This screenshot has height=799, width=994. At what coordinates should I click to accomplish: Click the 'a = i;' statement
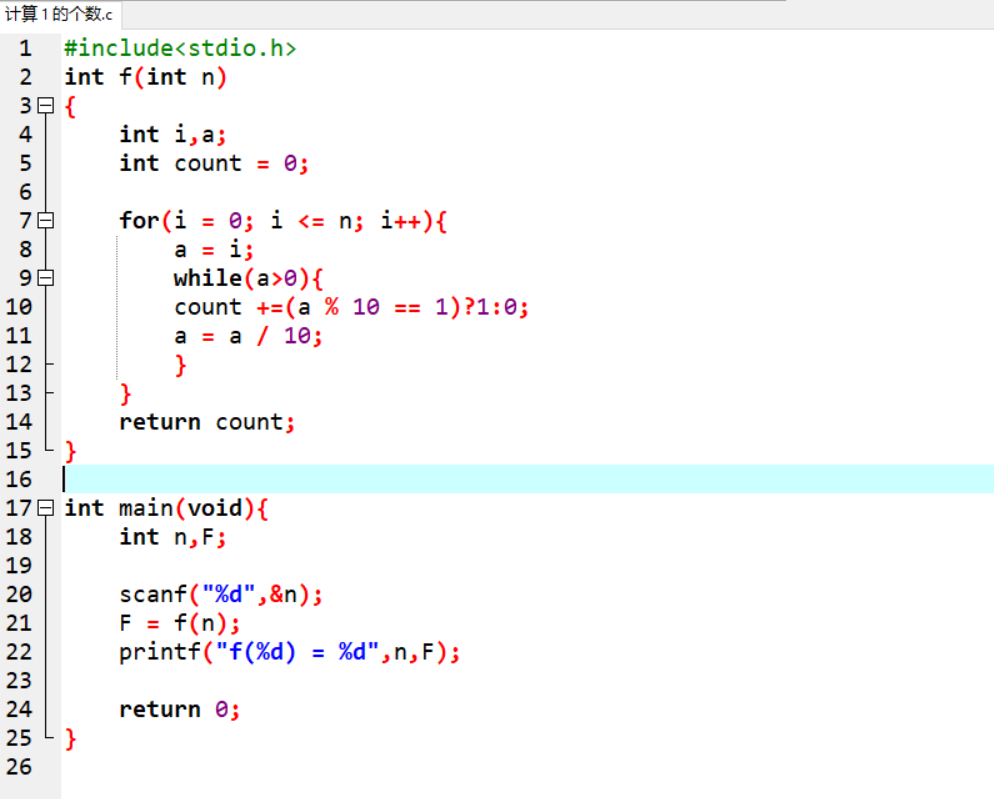coord(214,250)
